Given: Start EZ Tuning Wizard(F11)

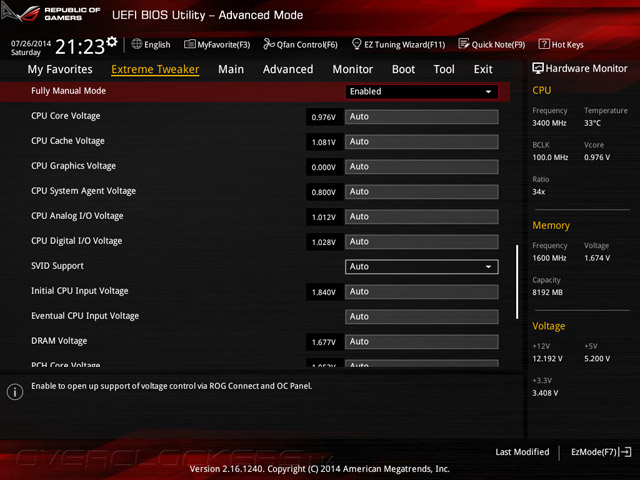Looking at the screenshot, I should (x=398, y=44).
